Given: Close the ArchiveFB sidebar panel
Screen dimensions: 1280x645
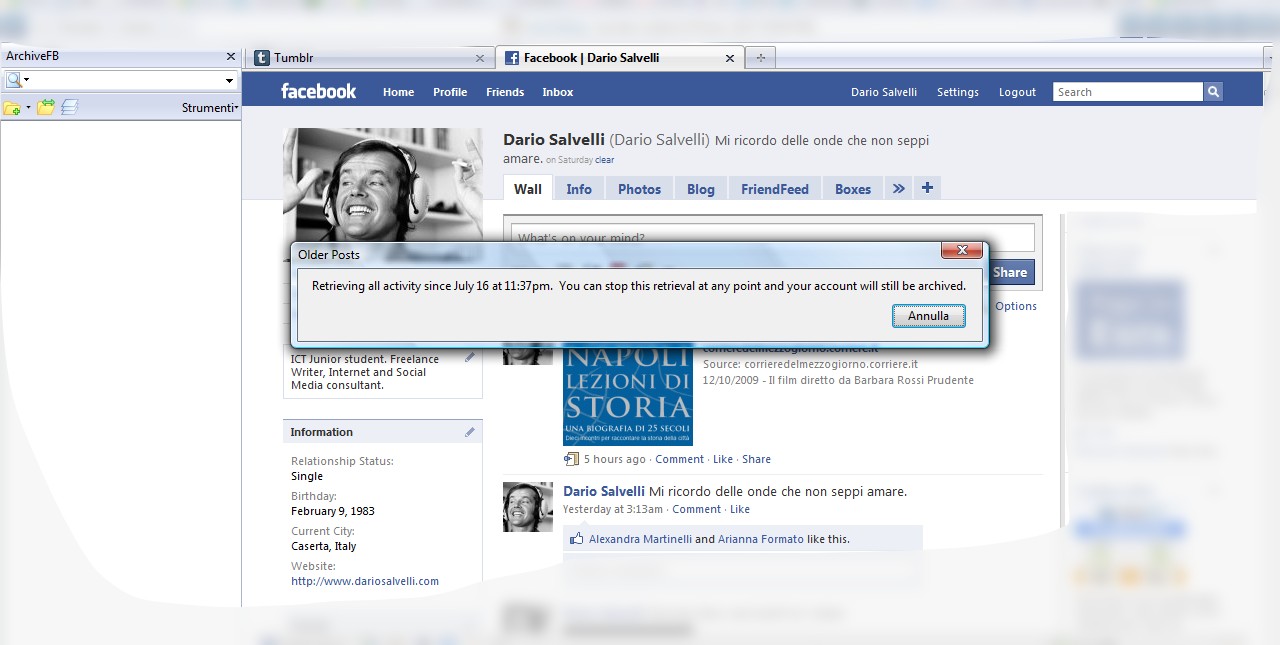Looking at the screenshot, I should (x=231, y=57).
